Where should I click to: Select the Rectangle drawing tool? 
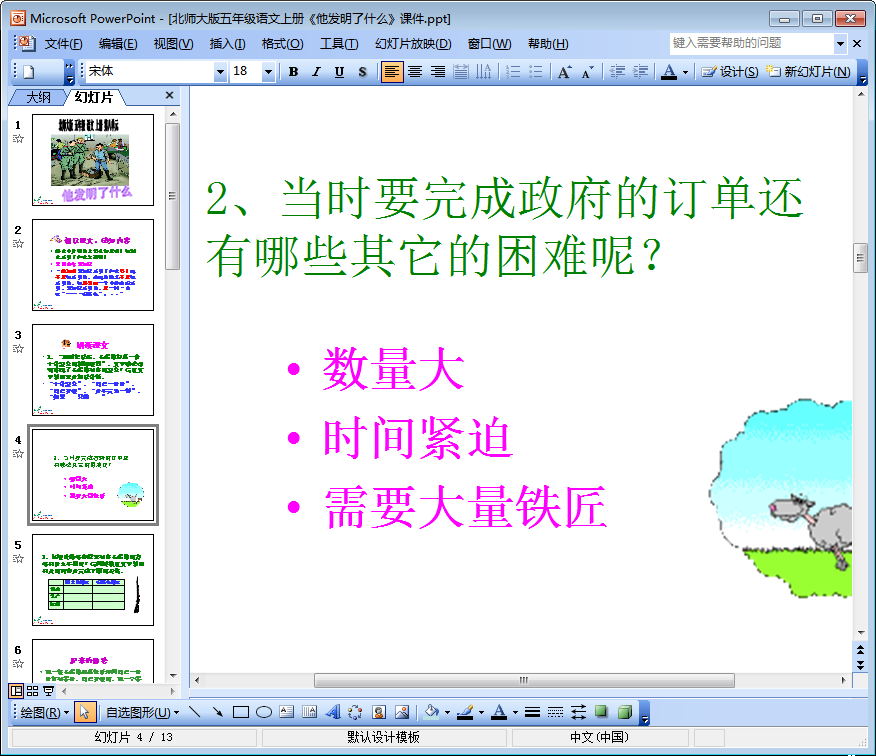tap(240, 712)
